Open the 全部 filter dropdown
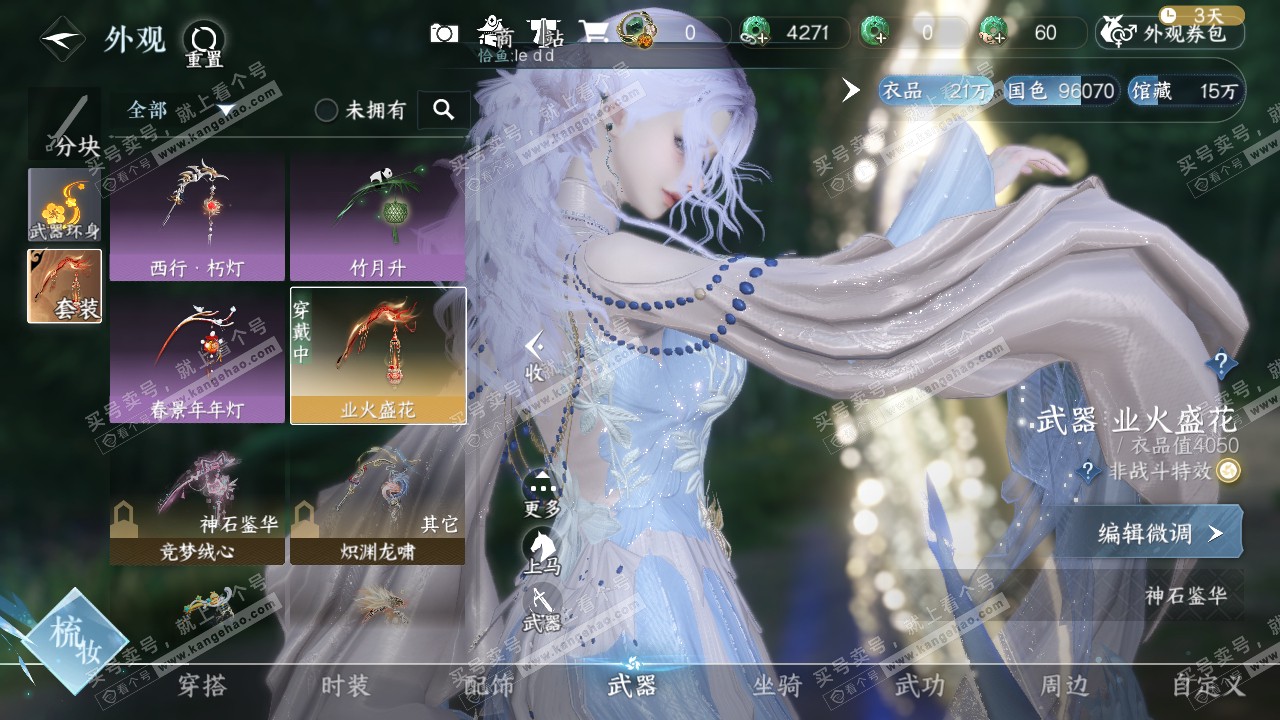Viewport: 1280px width, 720px height. click(180, 110)
